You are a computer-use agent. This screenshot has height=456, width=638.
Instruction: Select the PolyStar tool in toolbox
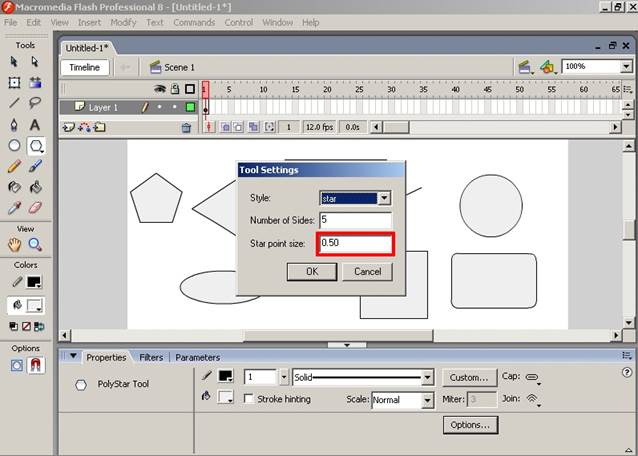click(36, 146)
